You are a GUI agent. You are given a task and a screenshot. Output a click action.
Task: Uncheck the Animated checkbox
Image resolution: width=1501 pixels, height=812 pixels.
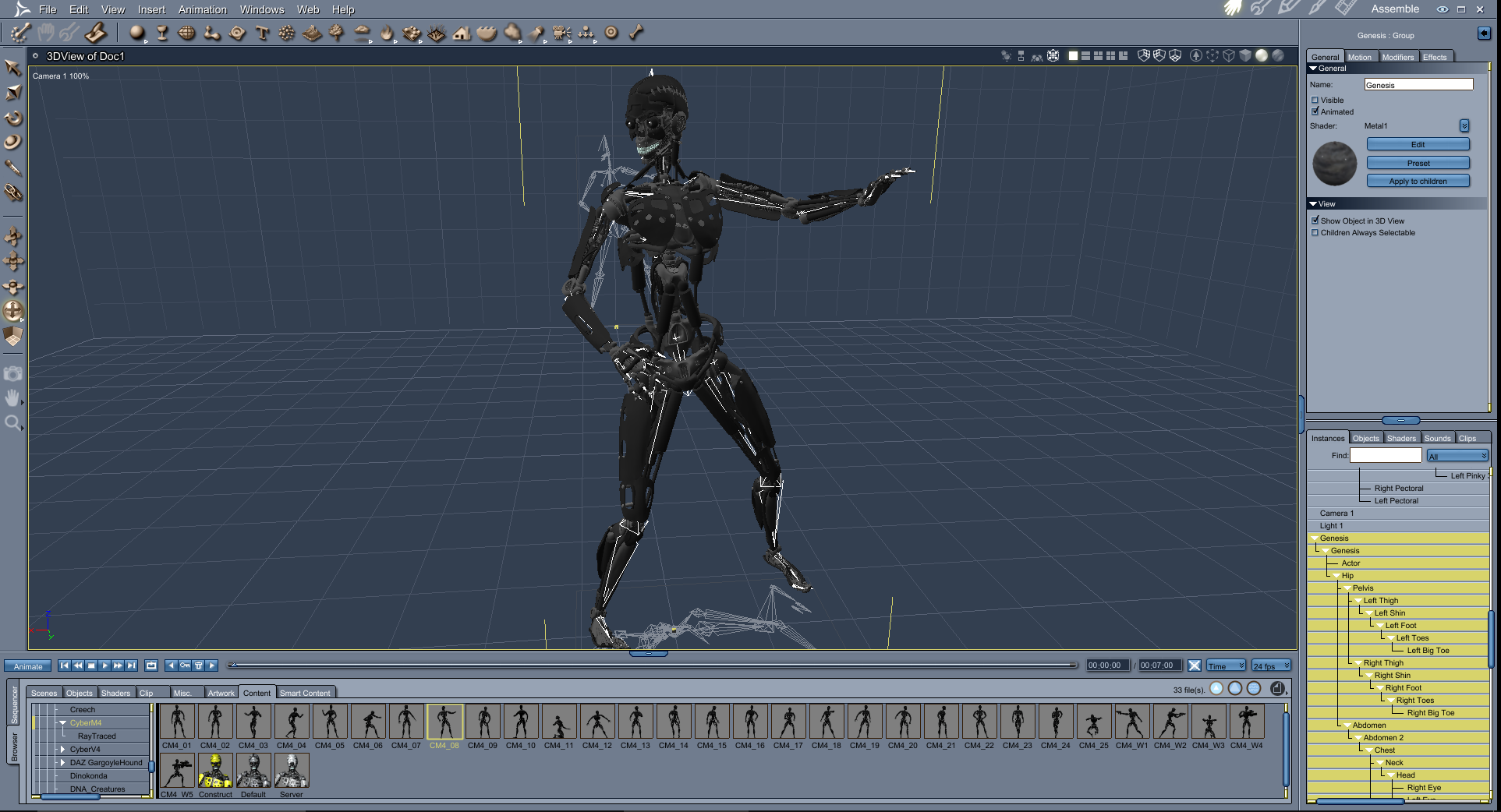pyautogui.click(x=1315, y=111)
